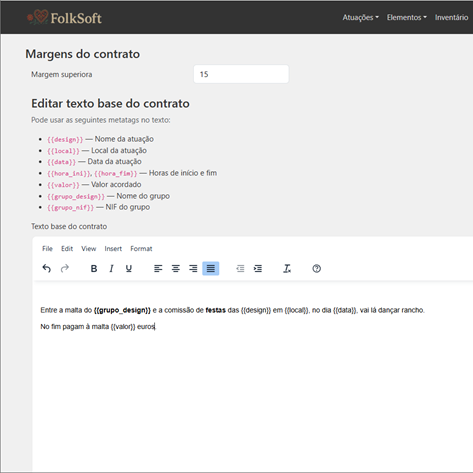Increase indent of paragraph
The height and width of the screenshot is (473, 473).
click(258, 268)
